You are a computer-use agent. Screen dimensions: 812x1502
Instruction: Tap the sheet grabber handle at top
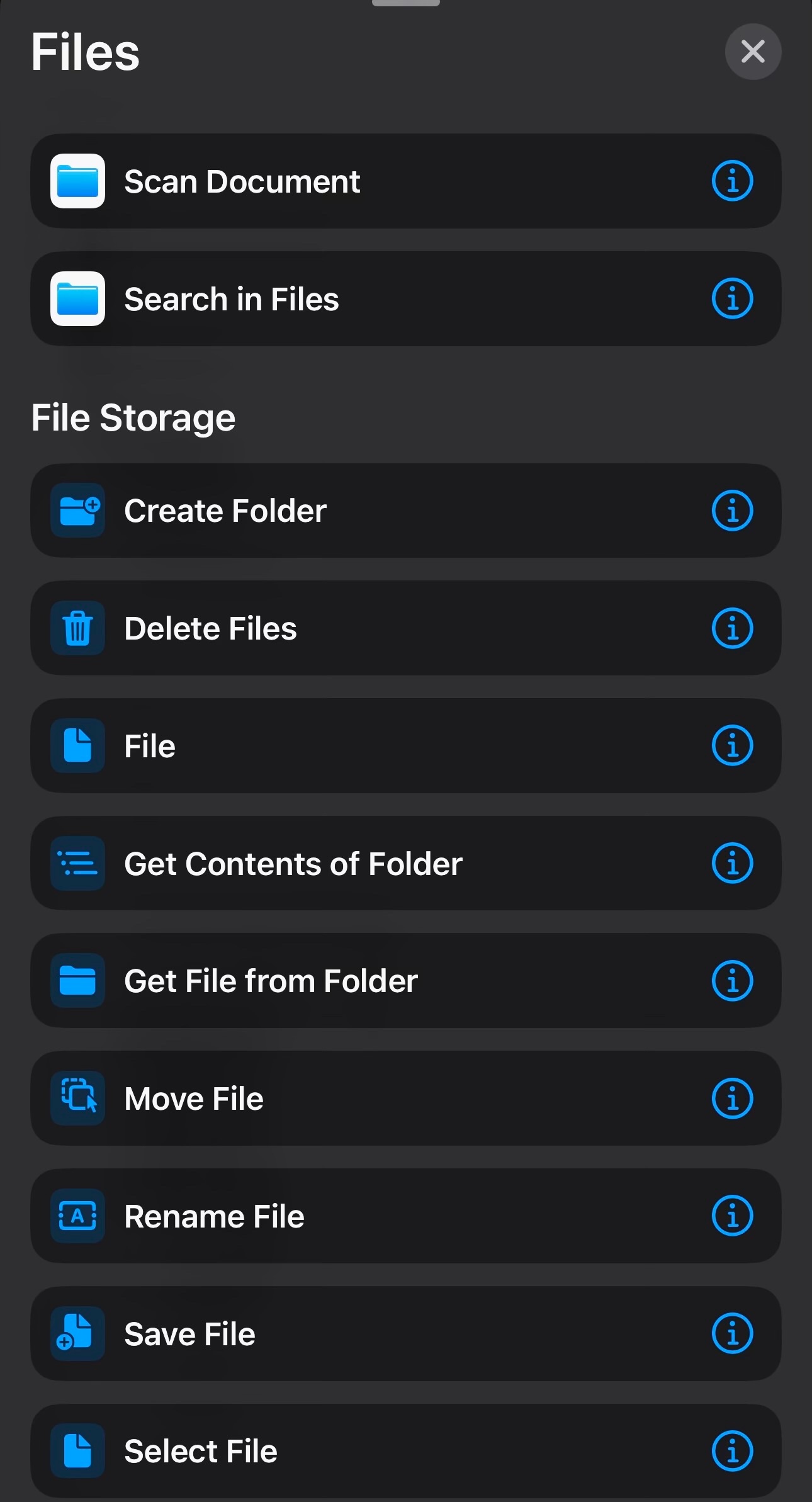tap(406, 3)
